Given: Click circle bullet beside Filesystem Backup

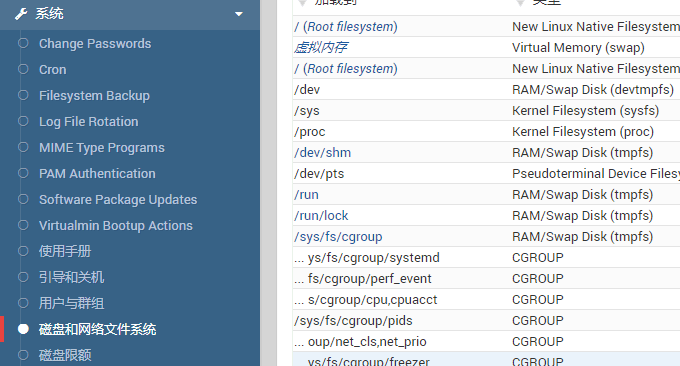Looking at the screenshot, I should coord(23,95).
